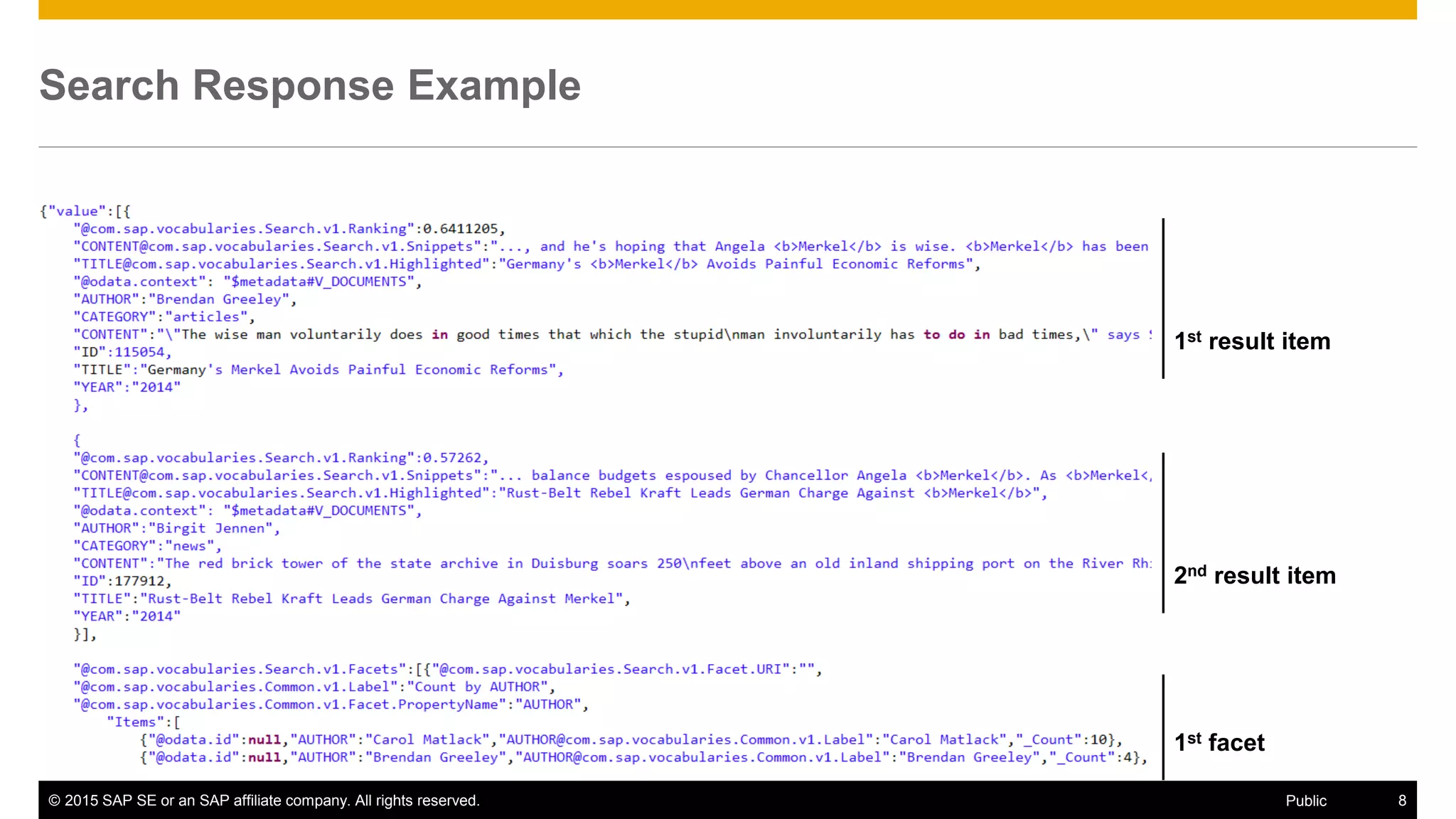Click the "CATEGORY":"articles" line

pos(164,317)
